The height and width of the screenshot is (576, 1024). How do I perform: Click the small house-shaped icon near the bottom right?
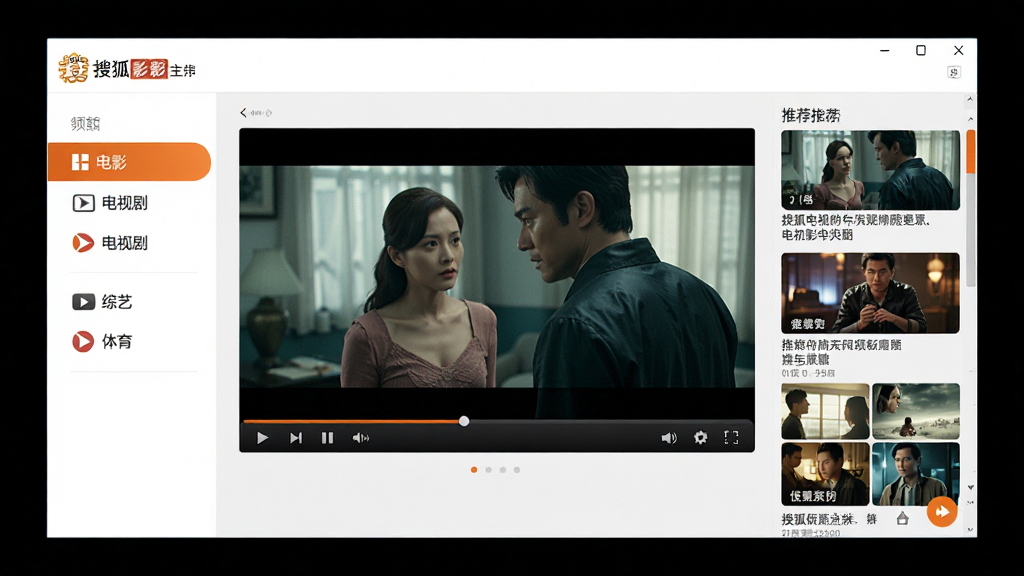coord(903,519)
